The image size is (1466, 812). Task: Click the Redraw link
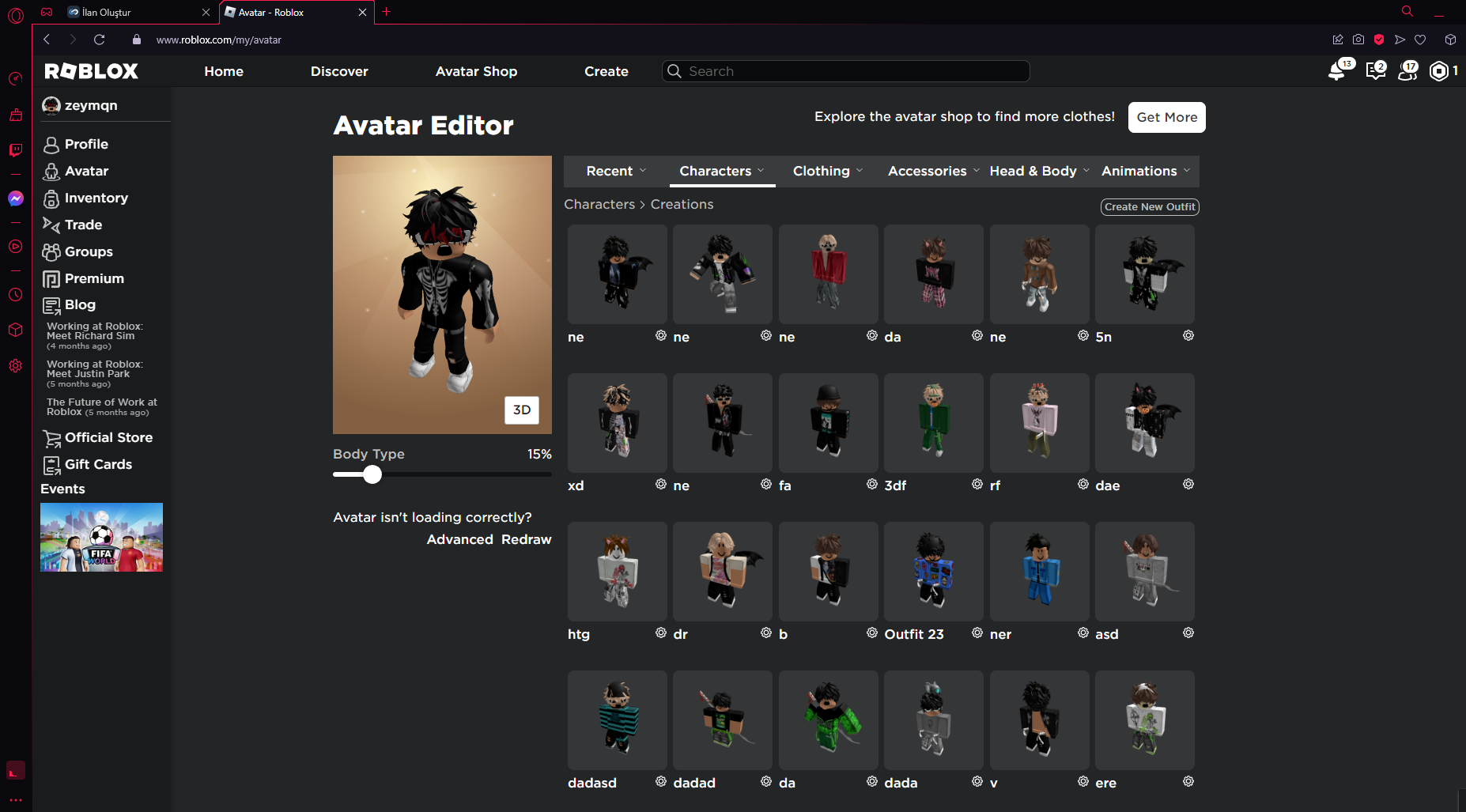click(x=526, y=539)
